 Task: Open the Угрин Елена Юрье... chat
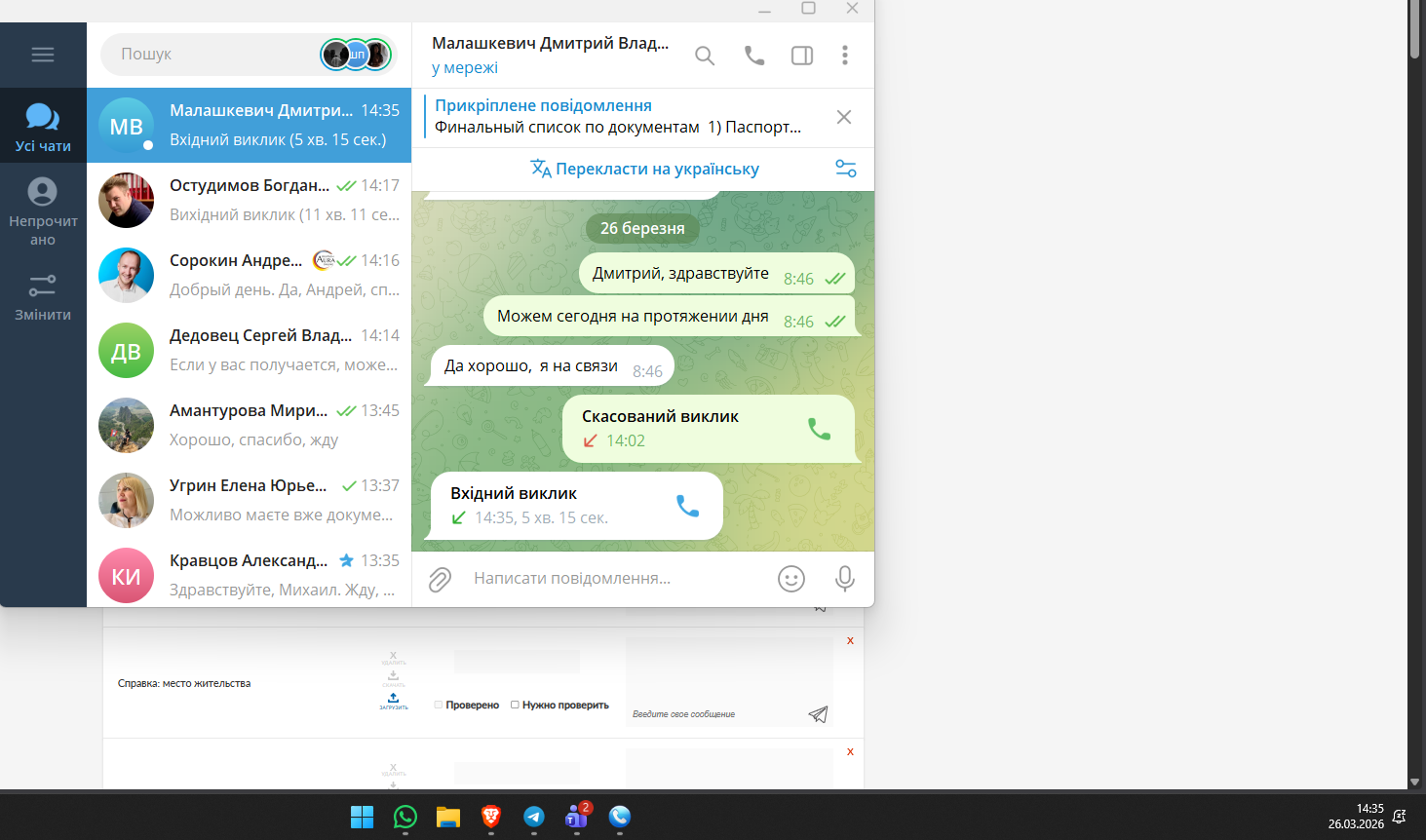(250, 500)
